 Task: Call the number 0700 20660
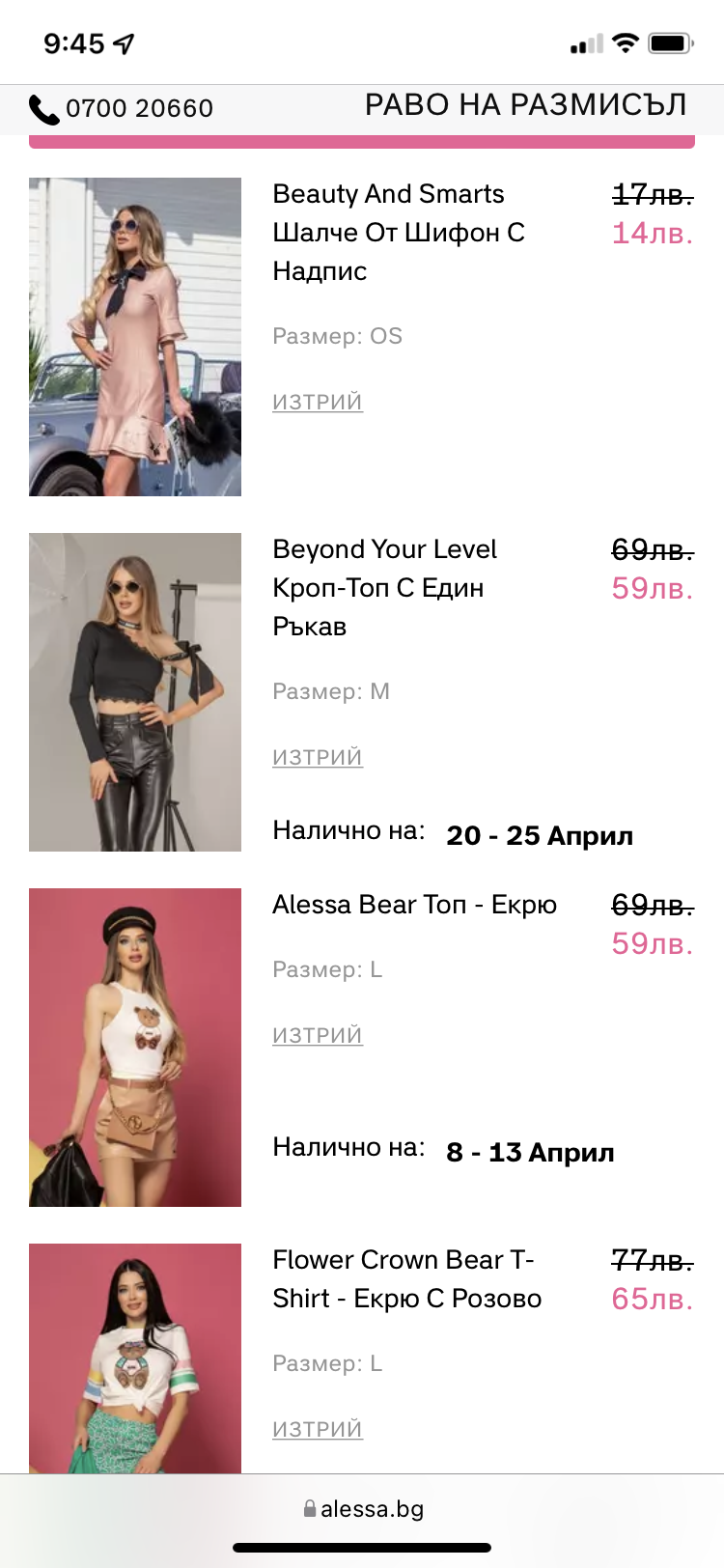139,108
